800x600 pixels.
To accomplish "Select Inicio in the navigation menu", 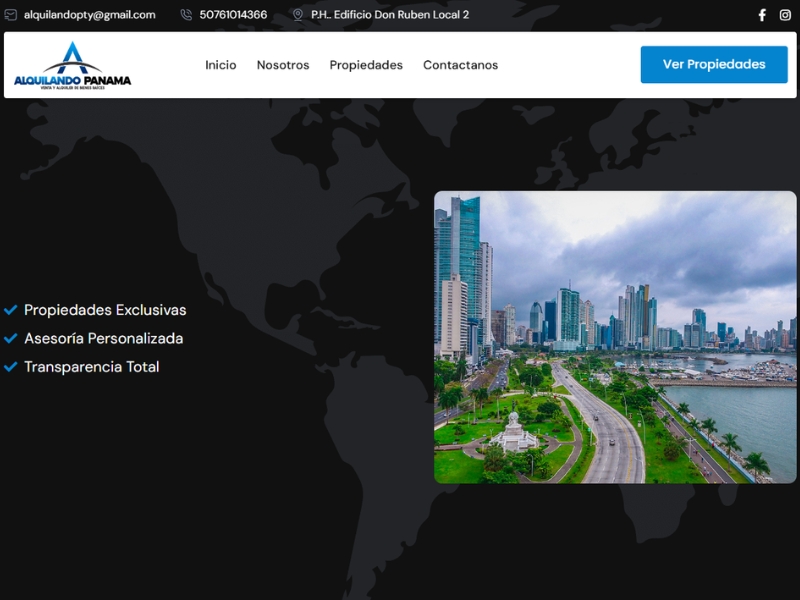I will (x=219, y=65).
